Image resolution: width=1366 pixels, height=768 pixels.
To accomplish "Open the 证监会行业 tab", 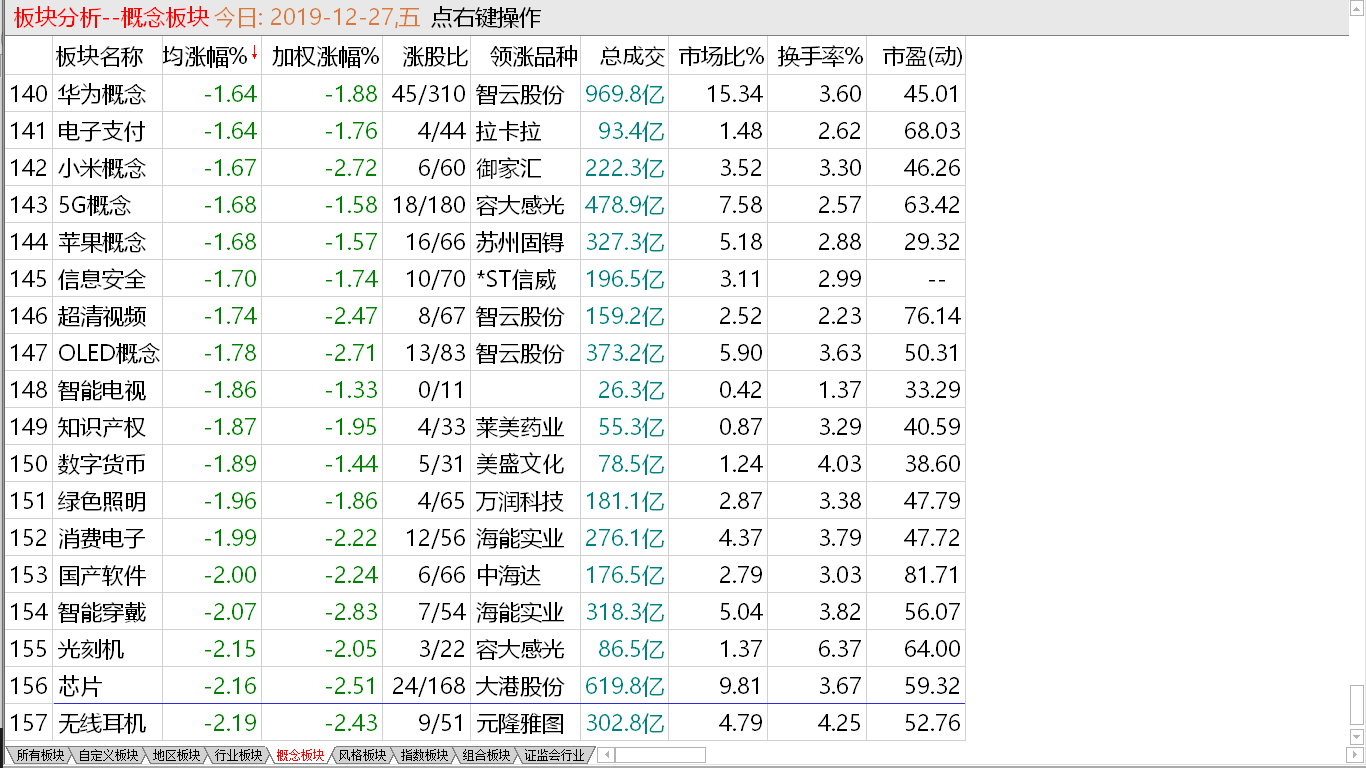I will point(554,755).
